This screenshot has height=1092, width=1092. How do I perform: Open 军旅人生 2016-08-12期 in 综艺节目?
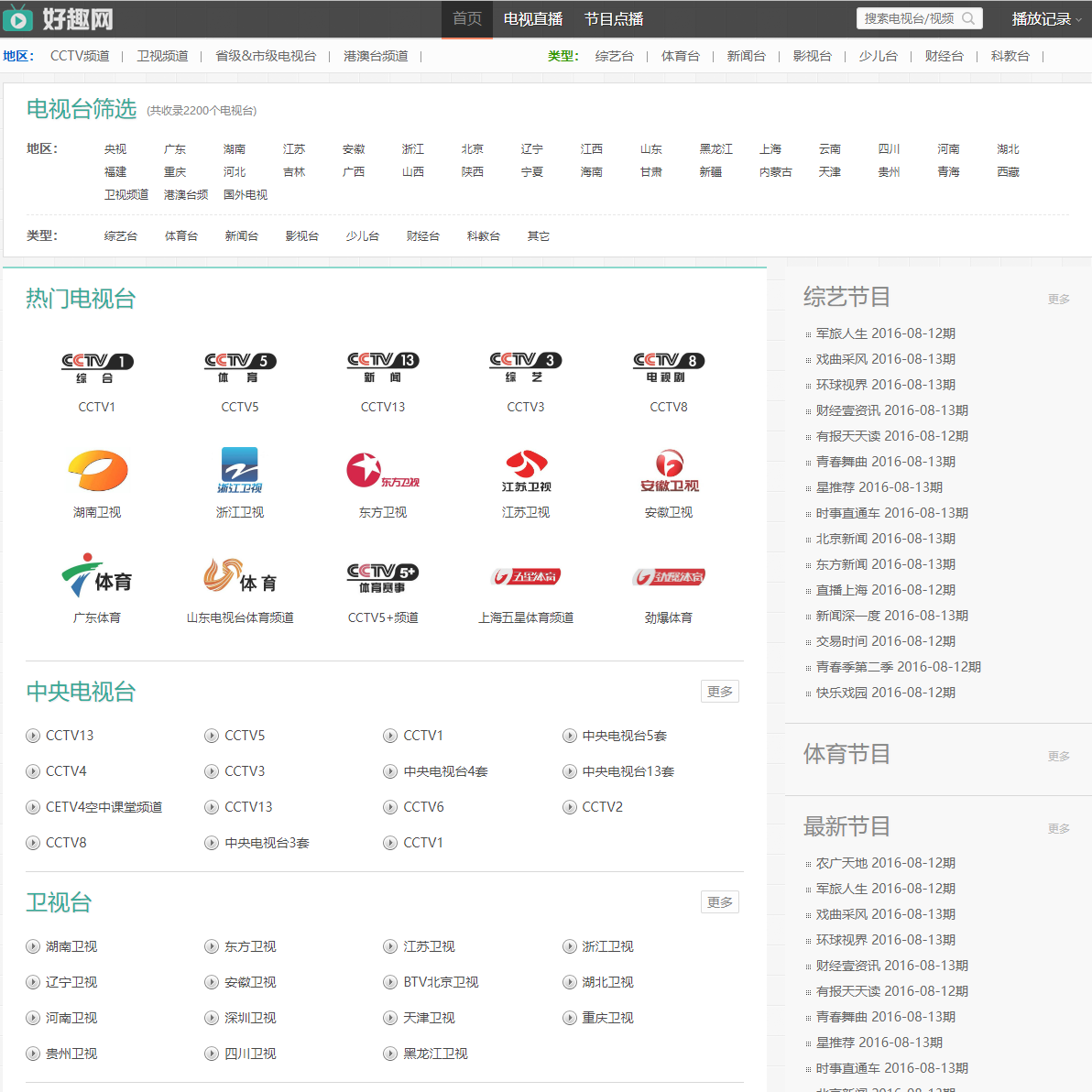pos(886,333)
